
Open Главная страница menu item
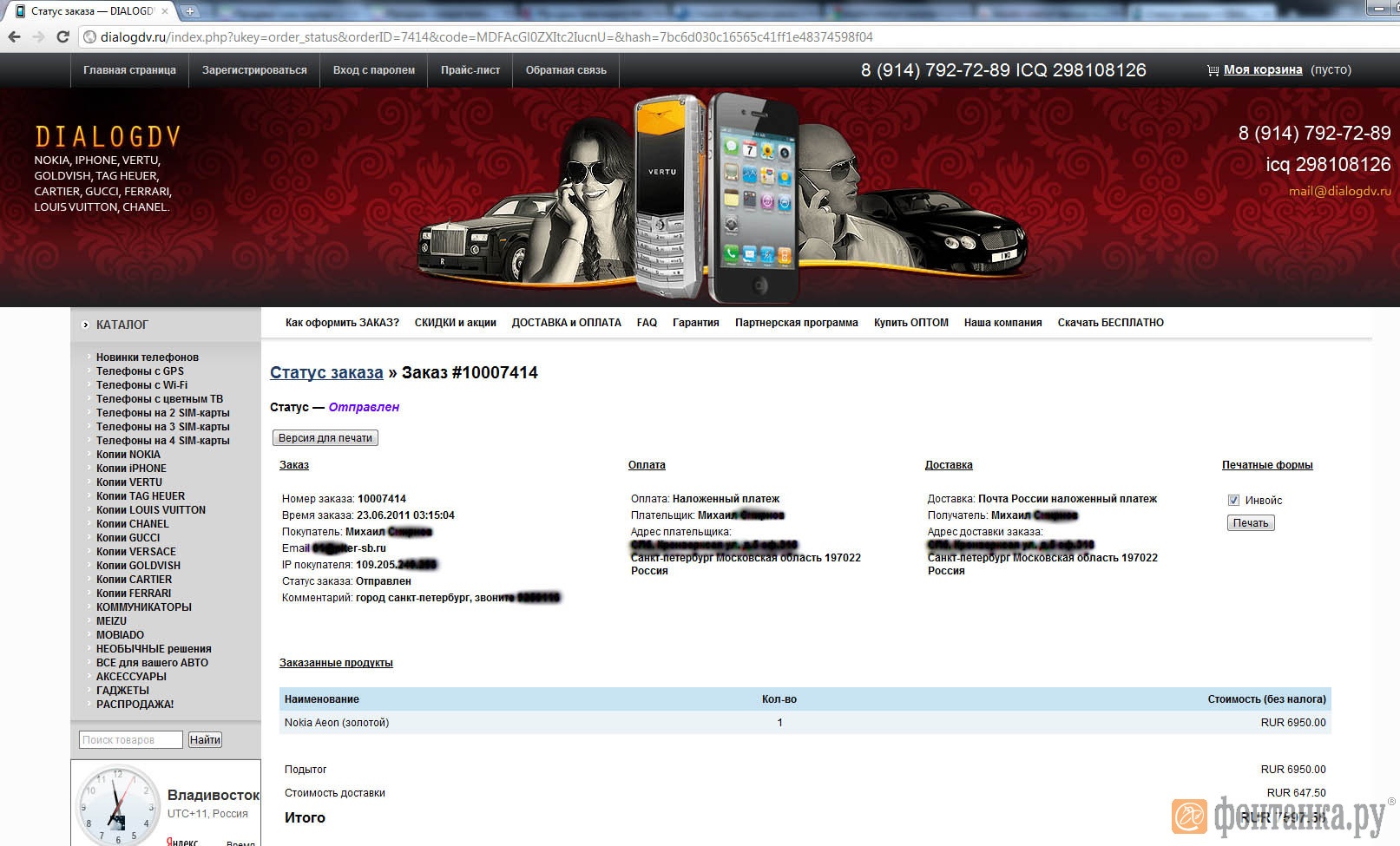click(x=129, y=70)
